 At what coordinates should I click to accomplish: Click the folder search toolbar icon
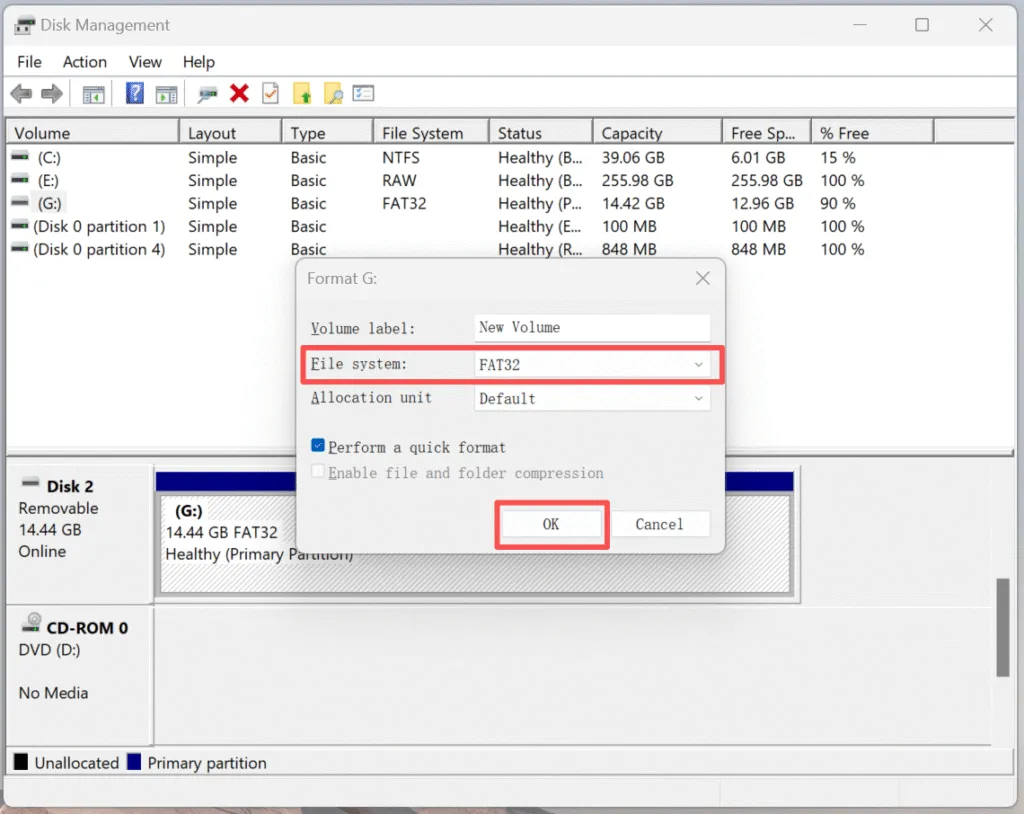[x=333, y=93]
